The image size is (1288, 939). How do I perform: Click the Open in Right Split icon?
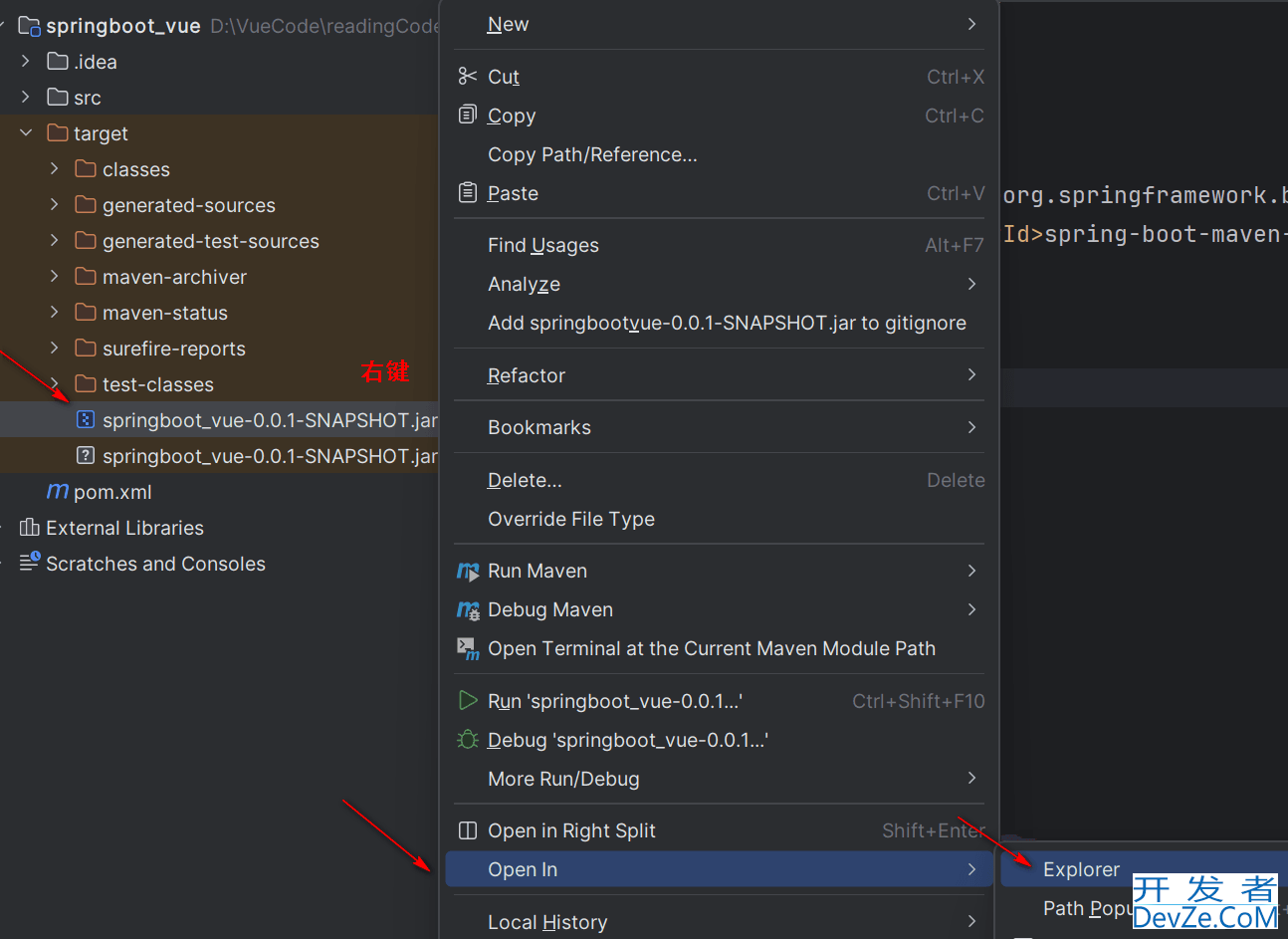[x=467, y=829]
